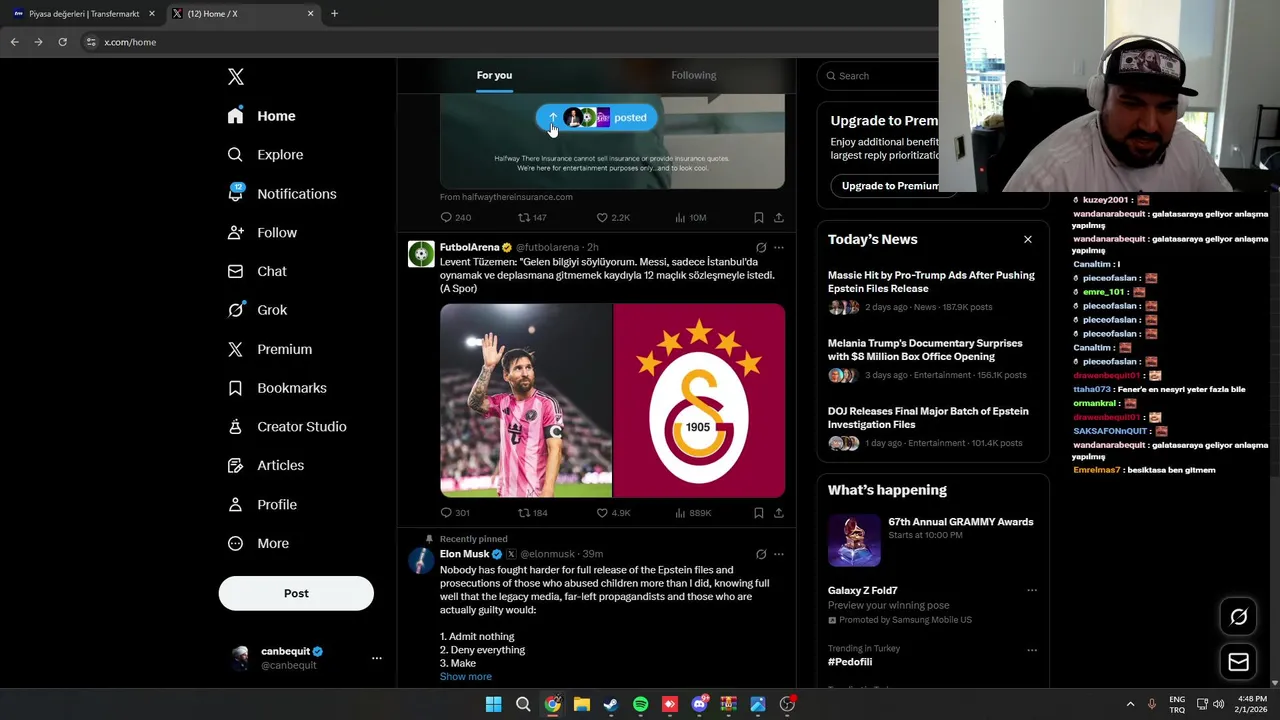Open Spotify from the taskbar
The width and height of the screenshot is (1280, 720).
coord(641,705)
